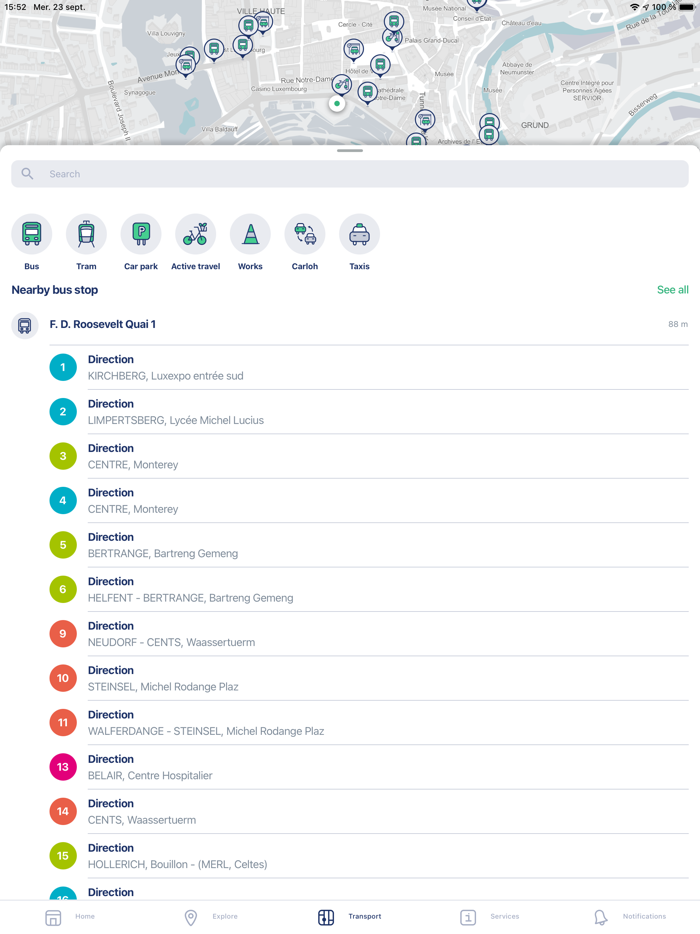Select bus line 10 badge

coord(63,678)
